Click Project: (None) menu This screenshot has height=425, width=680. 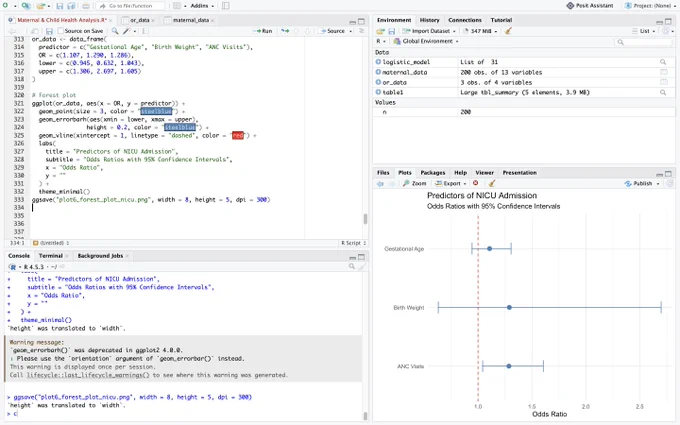(650, 6)
